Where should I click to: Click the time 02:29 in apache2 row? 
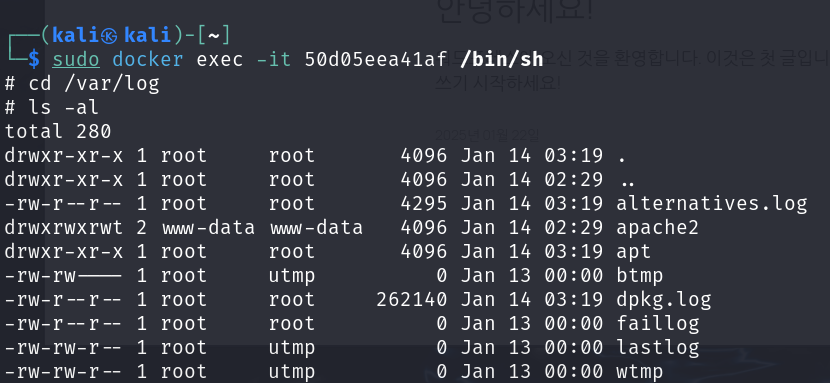[x=573, y=228]
